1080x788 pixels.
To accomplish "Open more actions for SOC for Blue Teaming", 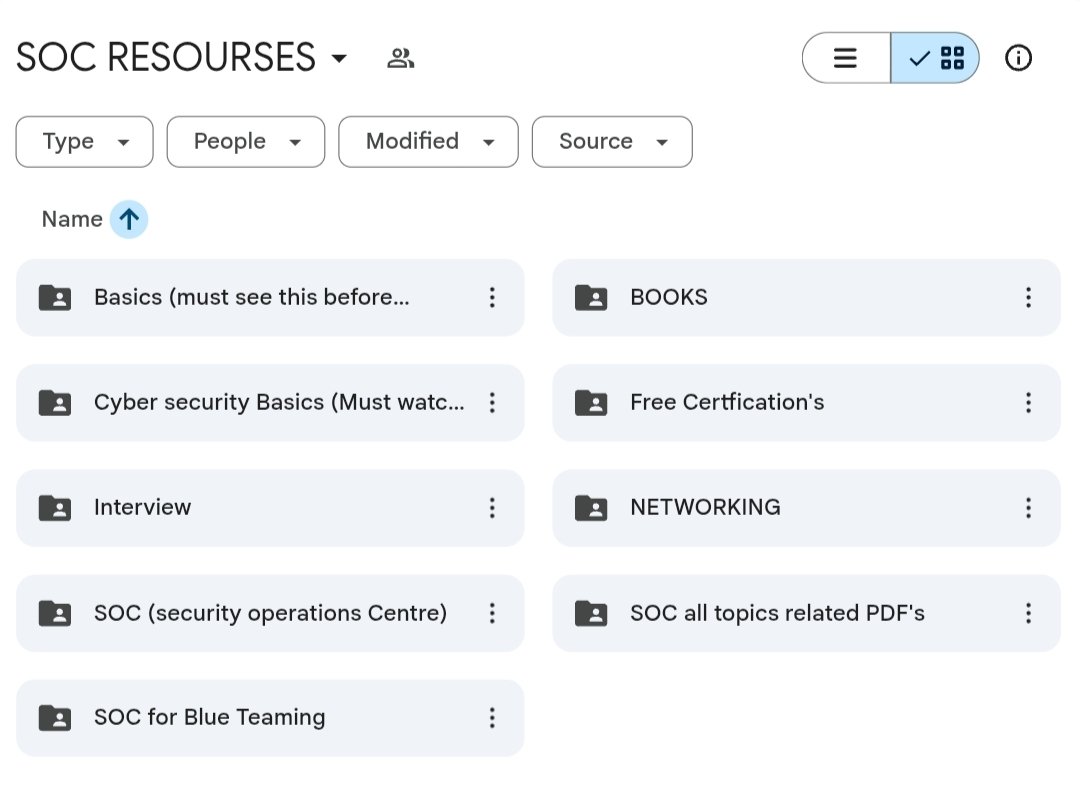I will point(492,718).
